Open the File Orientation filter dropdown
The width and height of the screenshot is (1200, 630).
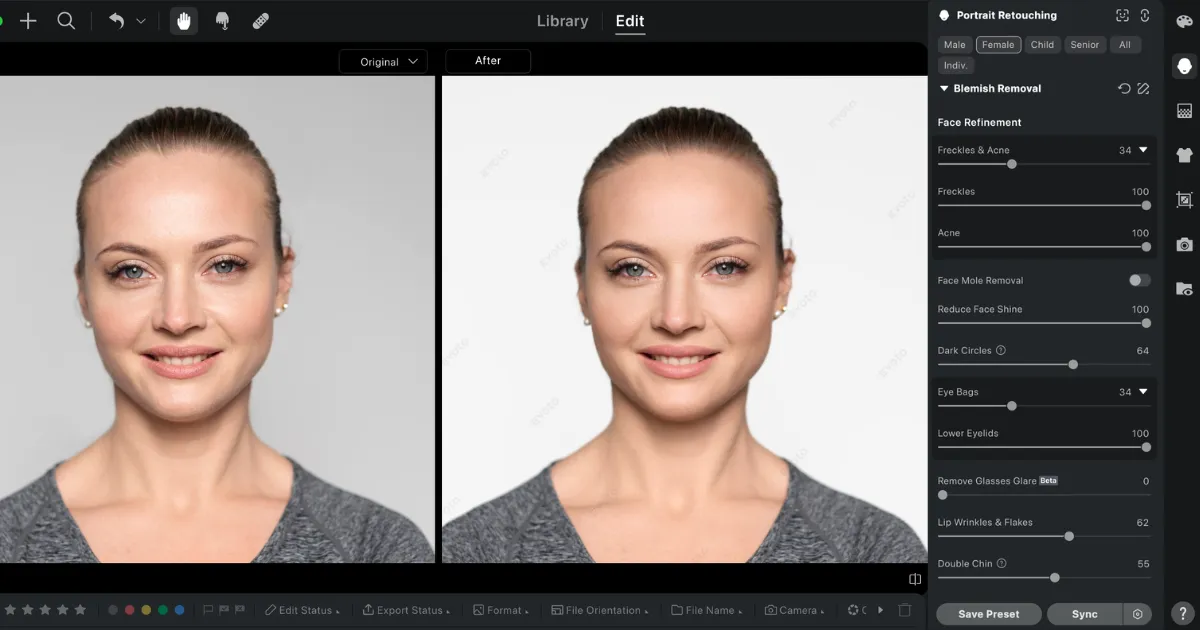(599, 610)
